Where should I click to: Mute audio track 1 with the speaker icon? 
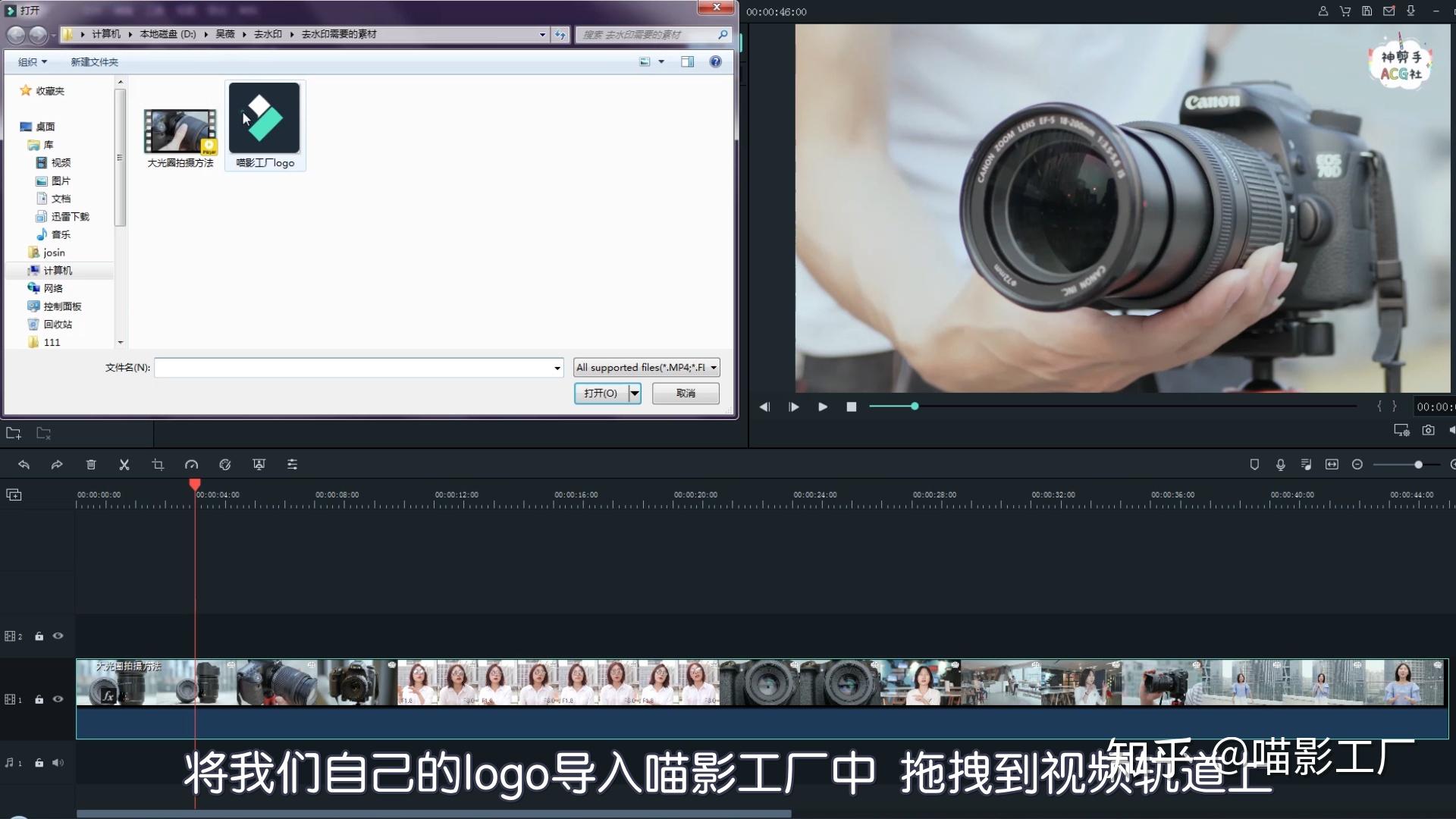pos(58,763)
